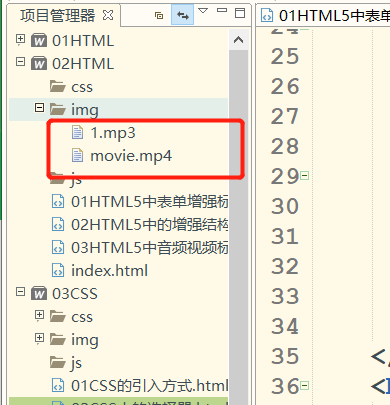
Task: Expand the 01HTML project node
Action: (20, 39)
